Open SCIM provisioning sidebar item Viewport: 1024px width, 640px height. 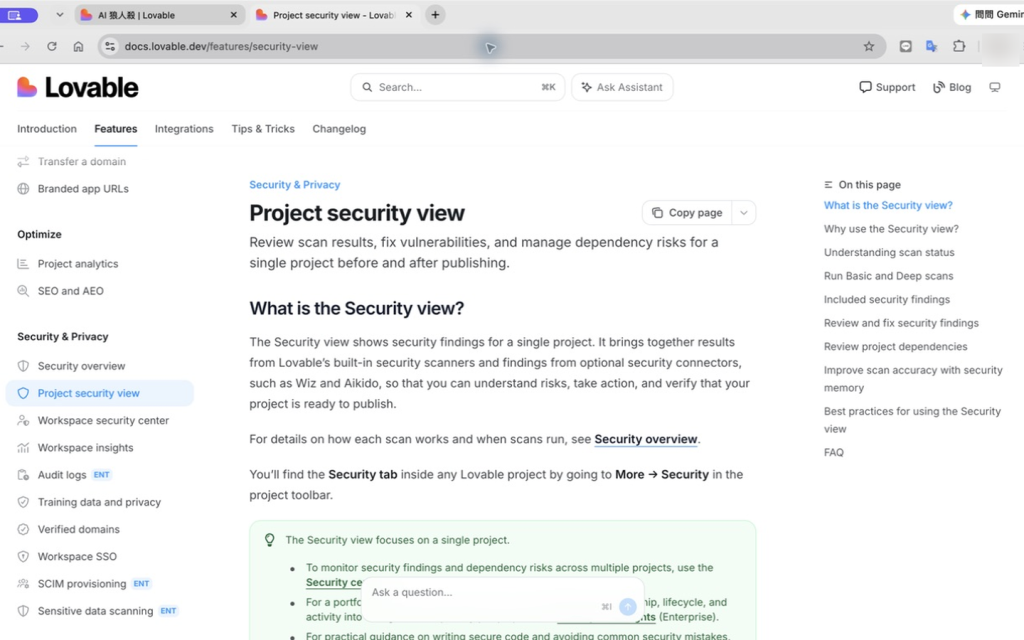click(100, 584)
